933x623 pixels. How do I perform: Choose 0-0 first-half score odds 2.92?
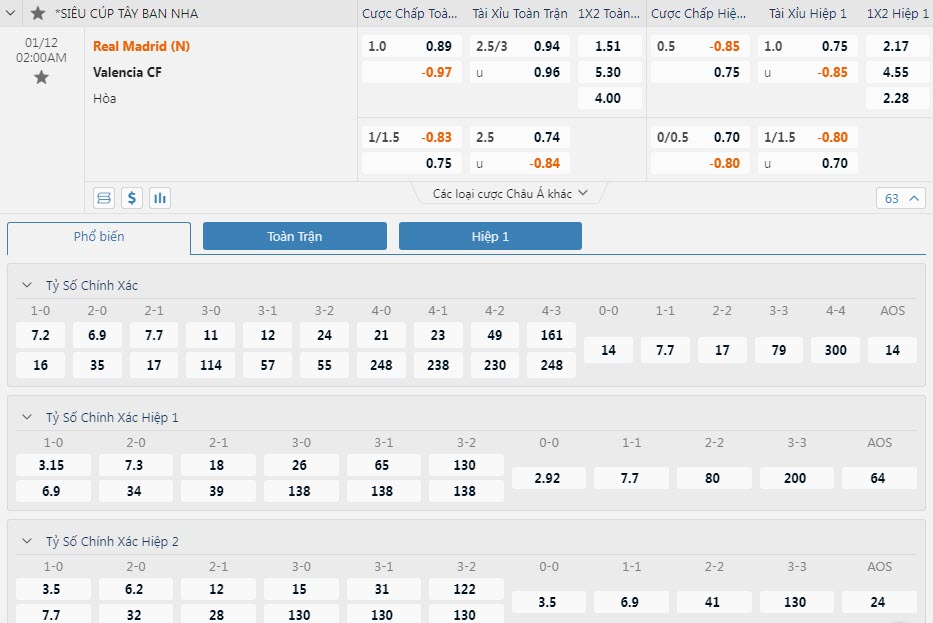(x=547, y=479)
